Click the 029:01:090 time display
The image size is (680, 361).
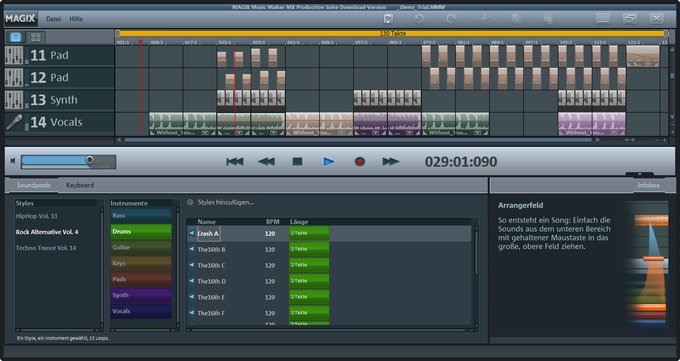[x=461, y=162]
